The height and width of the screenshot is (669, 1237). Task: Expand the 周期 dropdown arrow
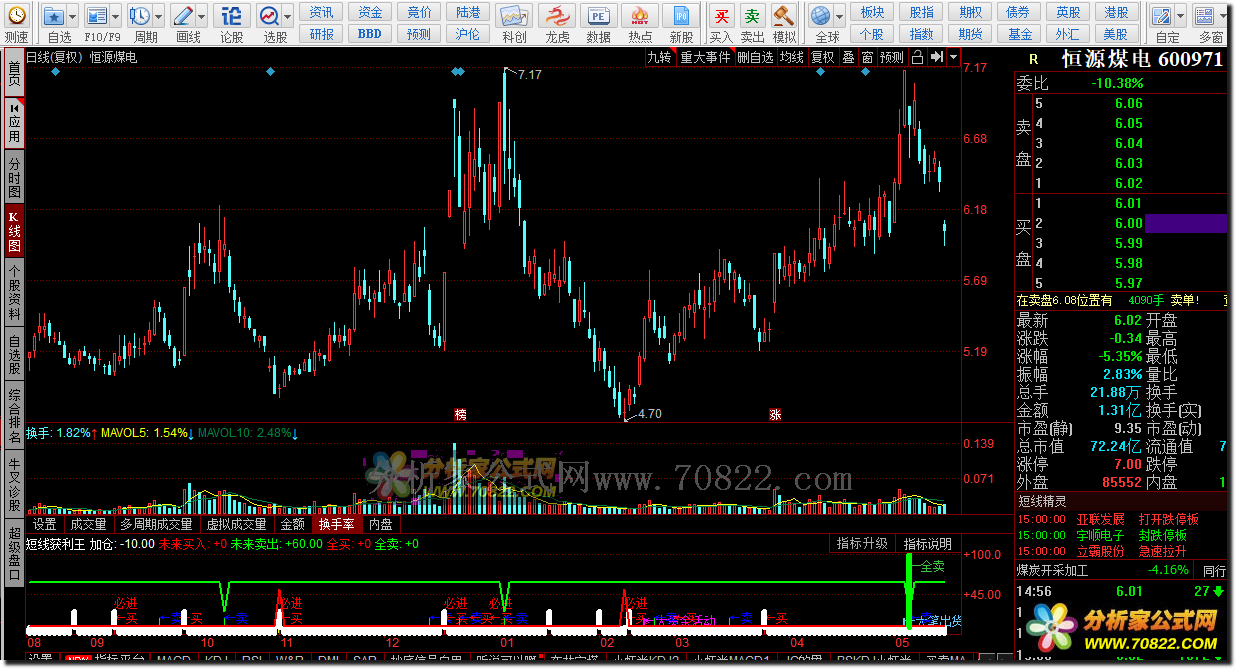[x=158, y=16]
